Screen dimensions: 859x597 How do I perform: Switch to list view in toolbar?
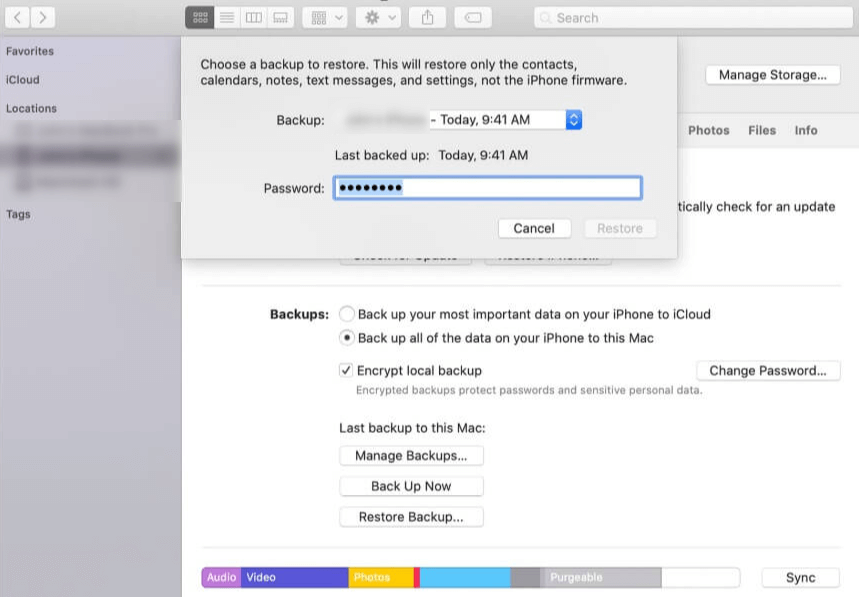click(227, 18)
